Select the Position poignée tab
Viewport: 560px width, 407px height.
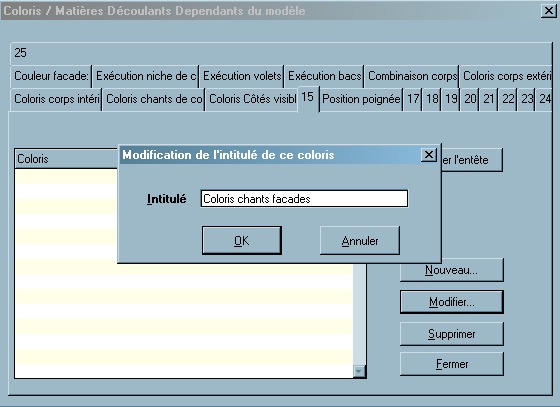click(x=361, y=99)
